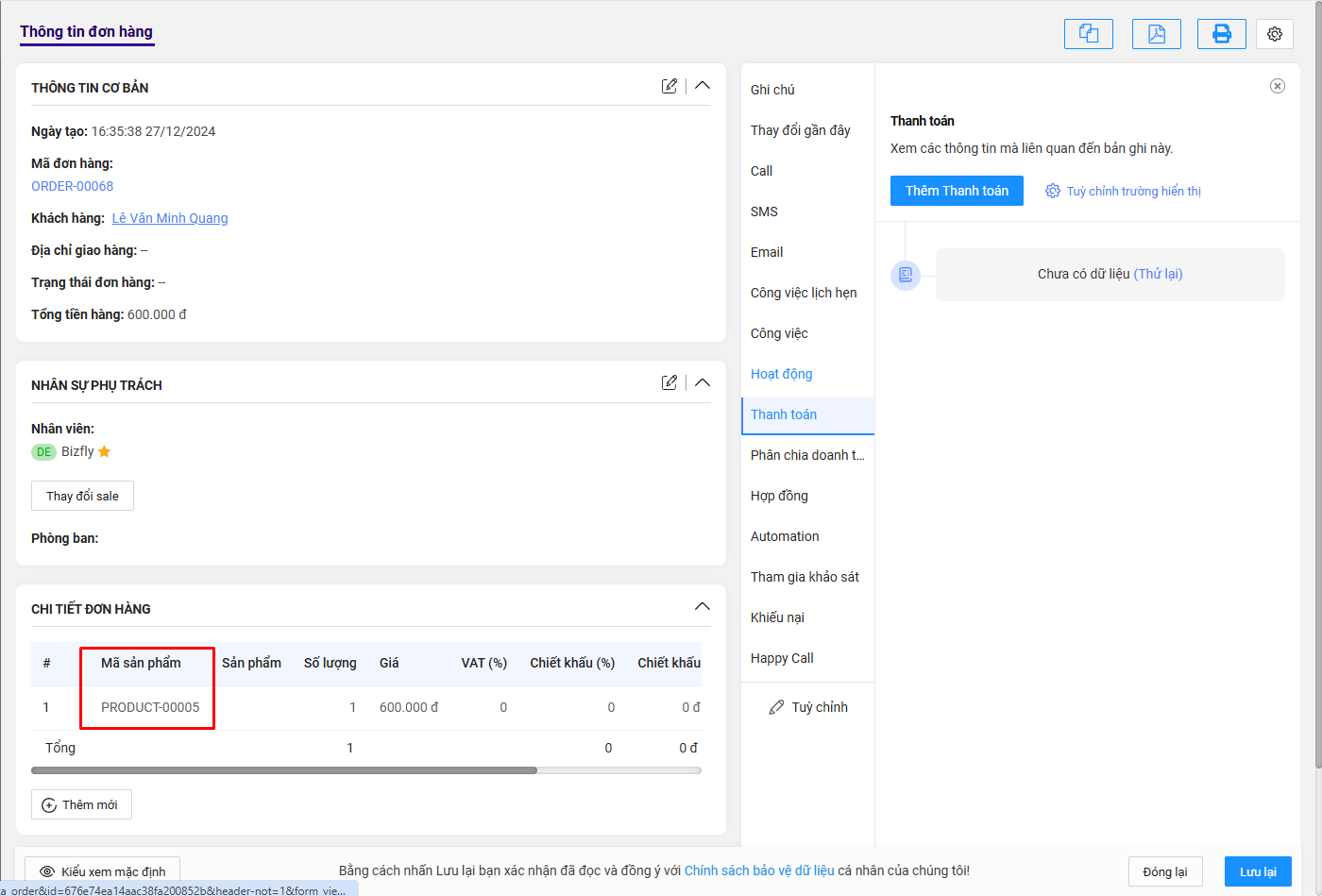This screenshot has width=1322, height=896.
Task: Click the Số lượng column header
Action: tap(330, 663)
